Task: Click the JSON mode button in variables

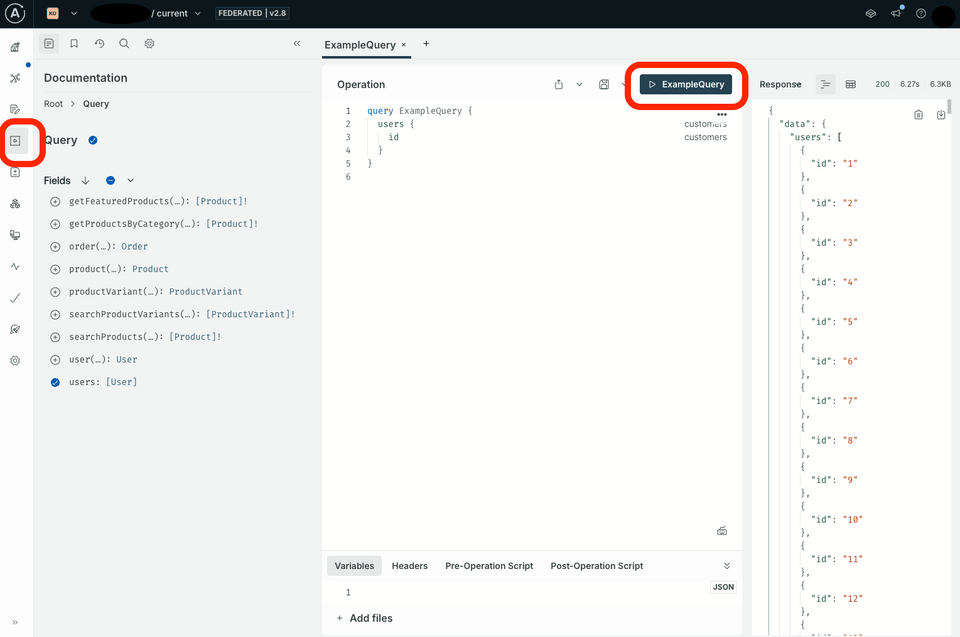Action: pyautogui.click(x=723, y=587)
